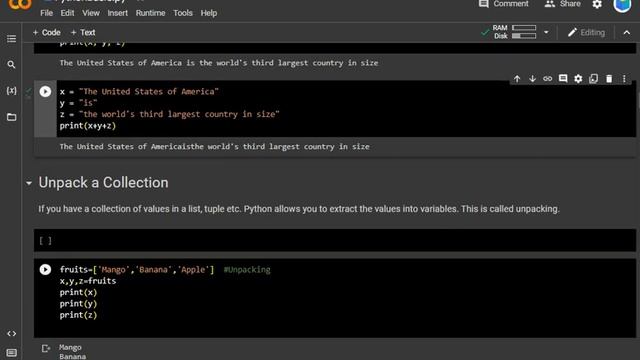Collapse the header with the caret toggle
Image resolution: width=640 pixels, height=360 pixels.
point(627,33)
